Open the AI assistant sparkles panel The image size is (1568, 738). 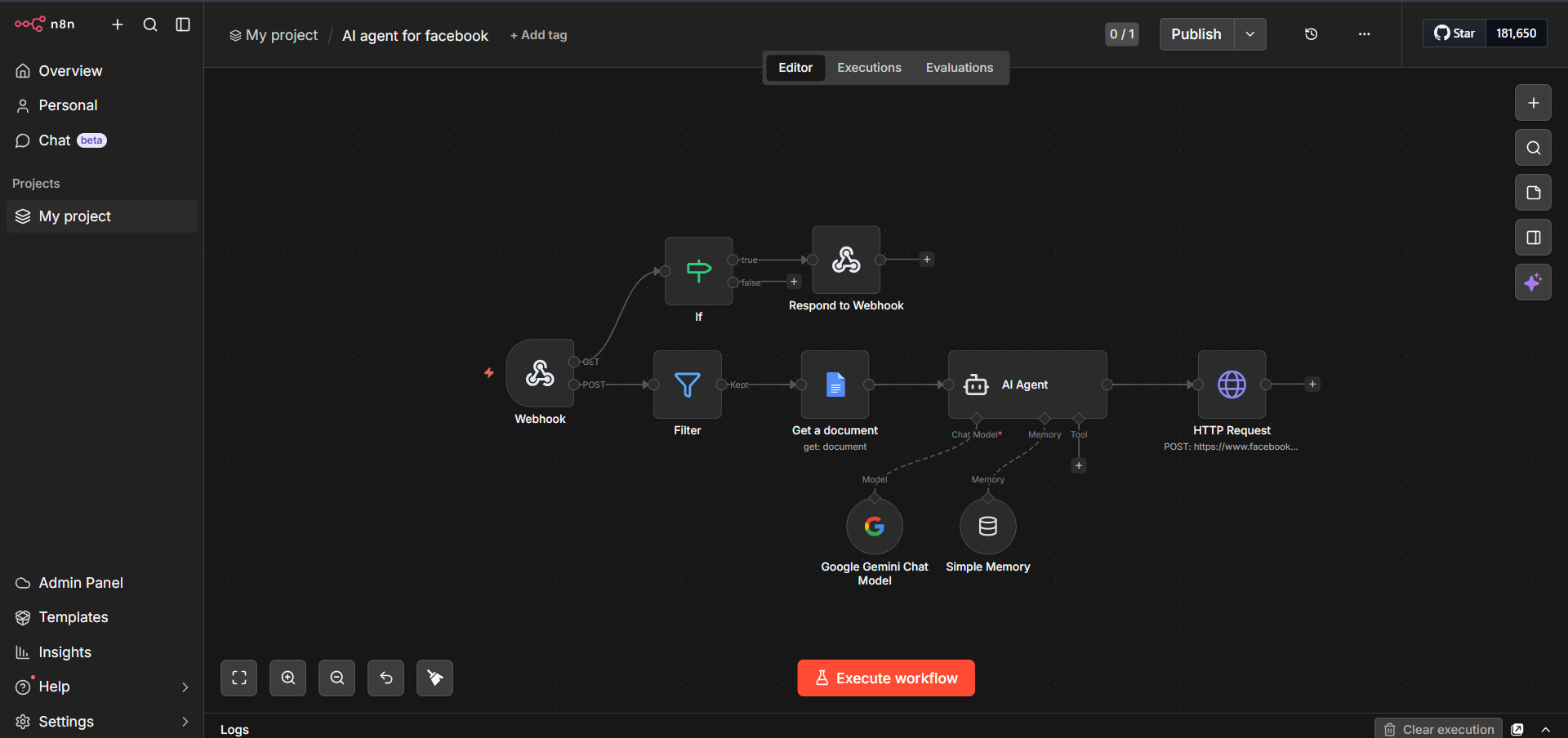click(x=1533, y=282)
